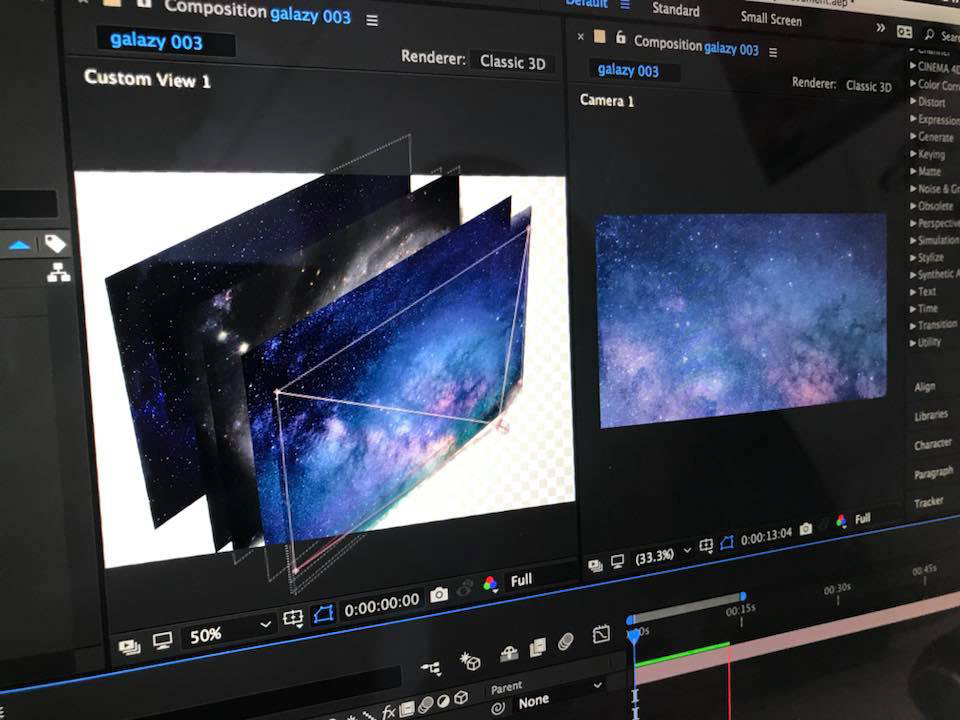The image size is (960, 720).
Task: Open the Character panel
Action: [932, 444]
